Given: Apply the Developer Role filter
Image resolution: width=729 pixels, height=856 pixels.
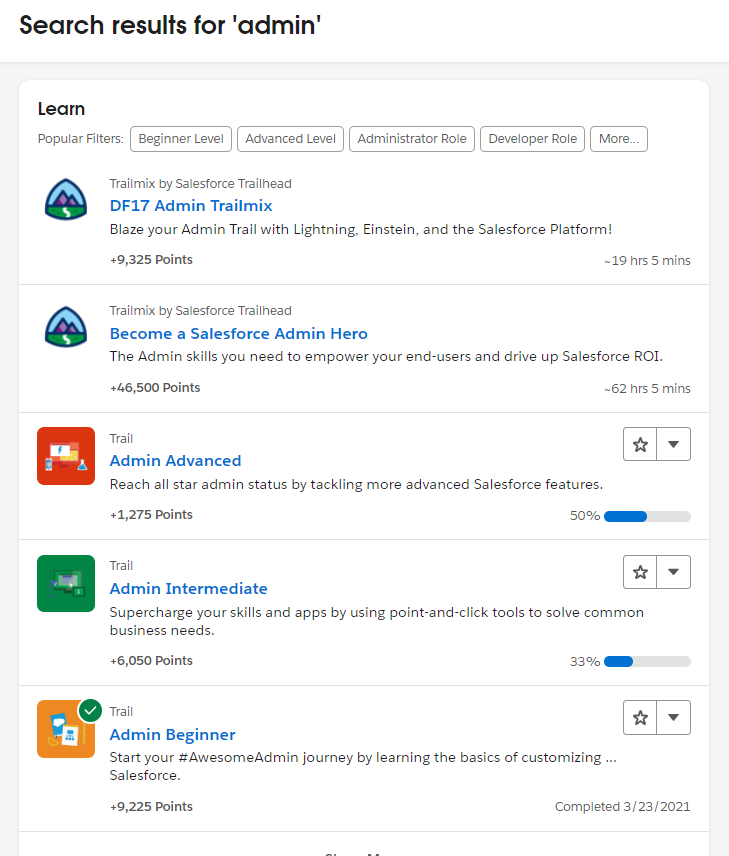Looking at the screenshot, I should pyautogui.click(x=532, y=139).
